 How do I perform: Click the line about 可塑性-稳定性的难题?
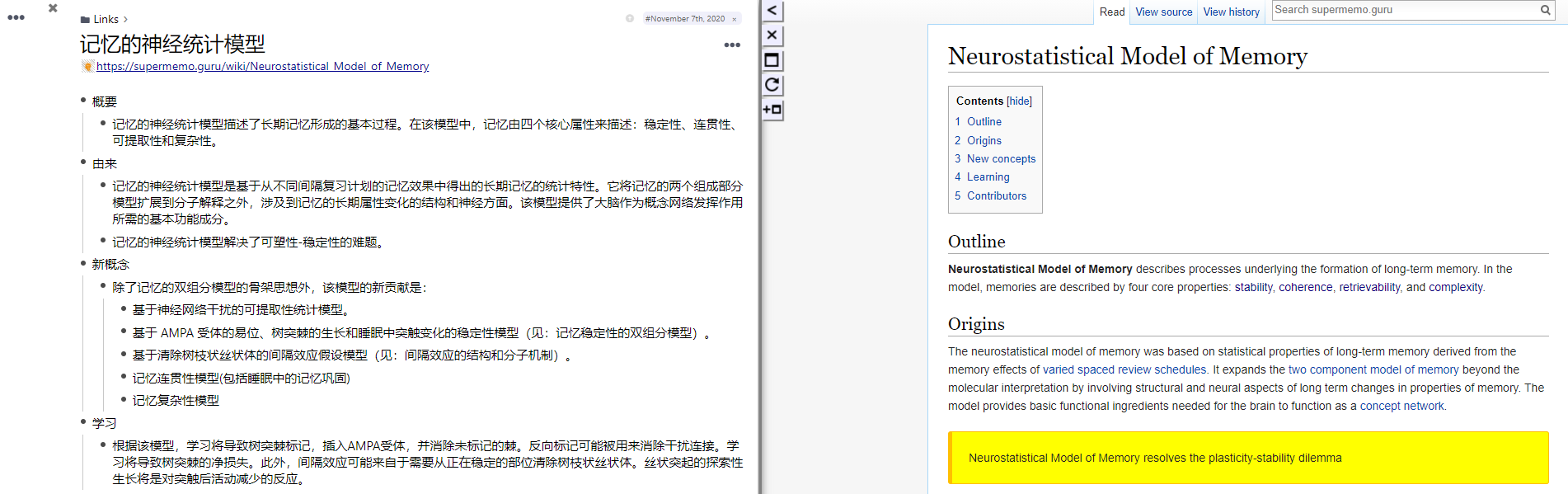click(x=248, y=242)
